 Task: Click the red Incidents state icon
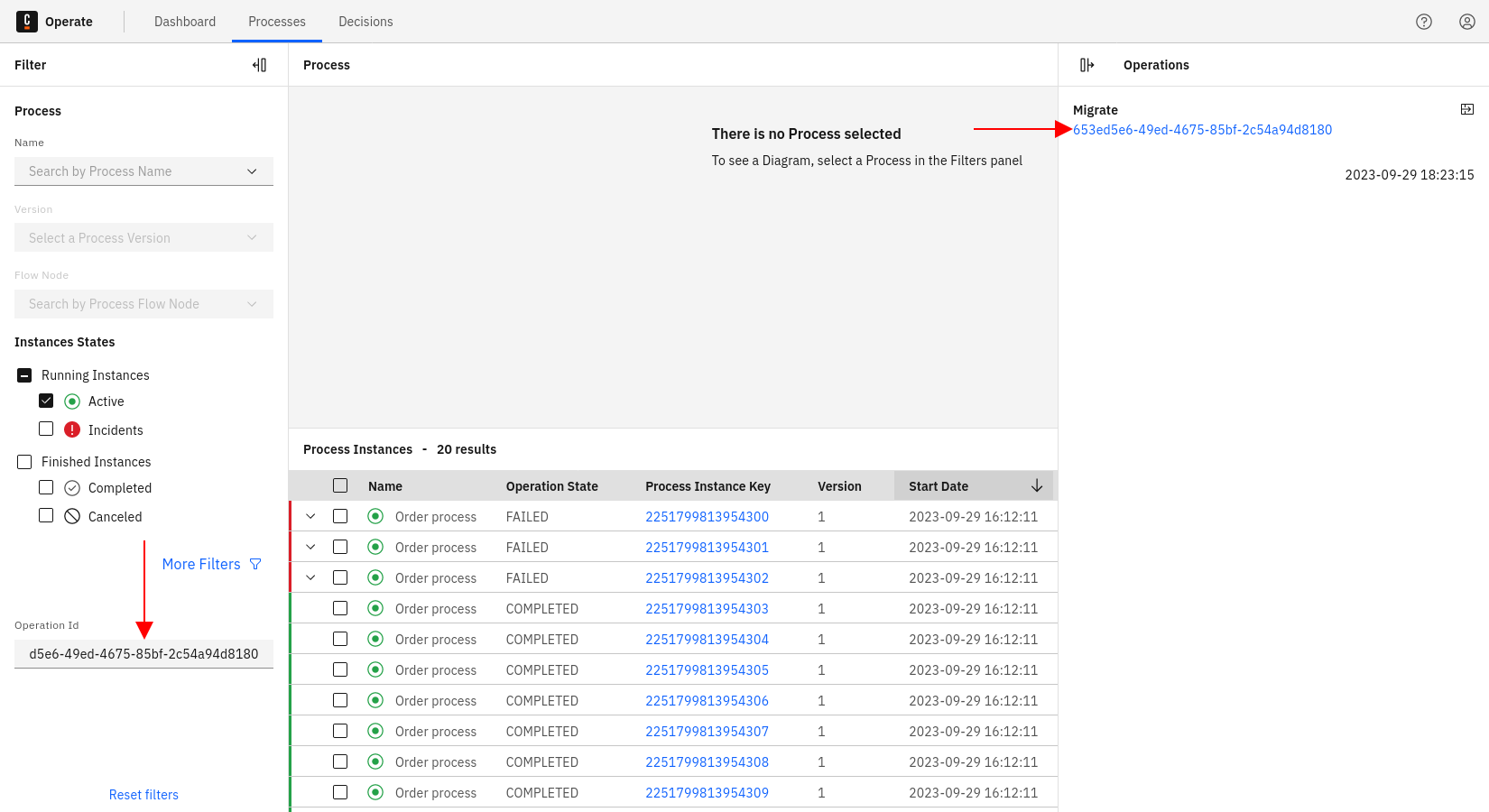tap(72, 430)
